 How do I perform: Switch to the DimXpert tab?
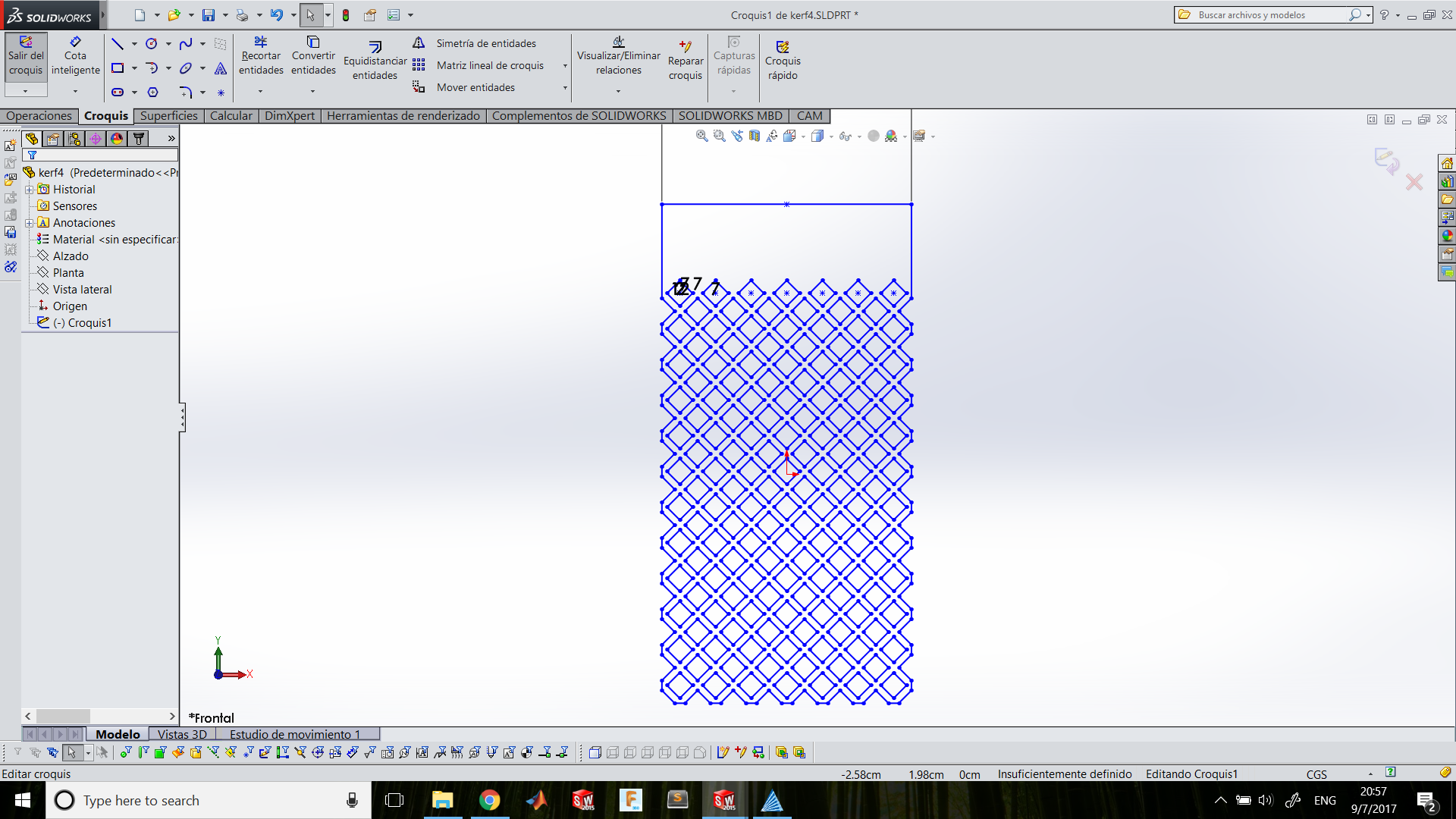click(x=289, y=116)
